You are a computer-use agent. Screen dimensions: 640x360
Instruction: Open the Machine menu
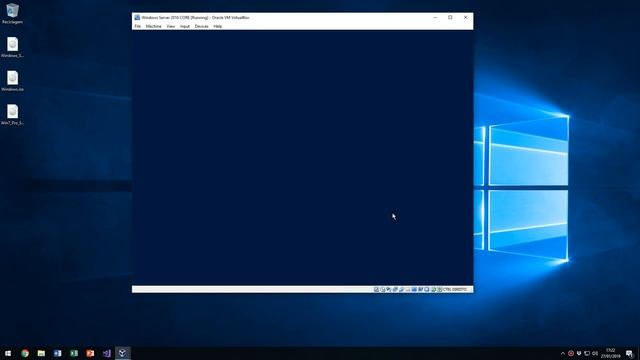[x=153, y=26]
